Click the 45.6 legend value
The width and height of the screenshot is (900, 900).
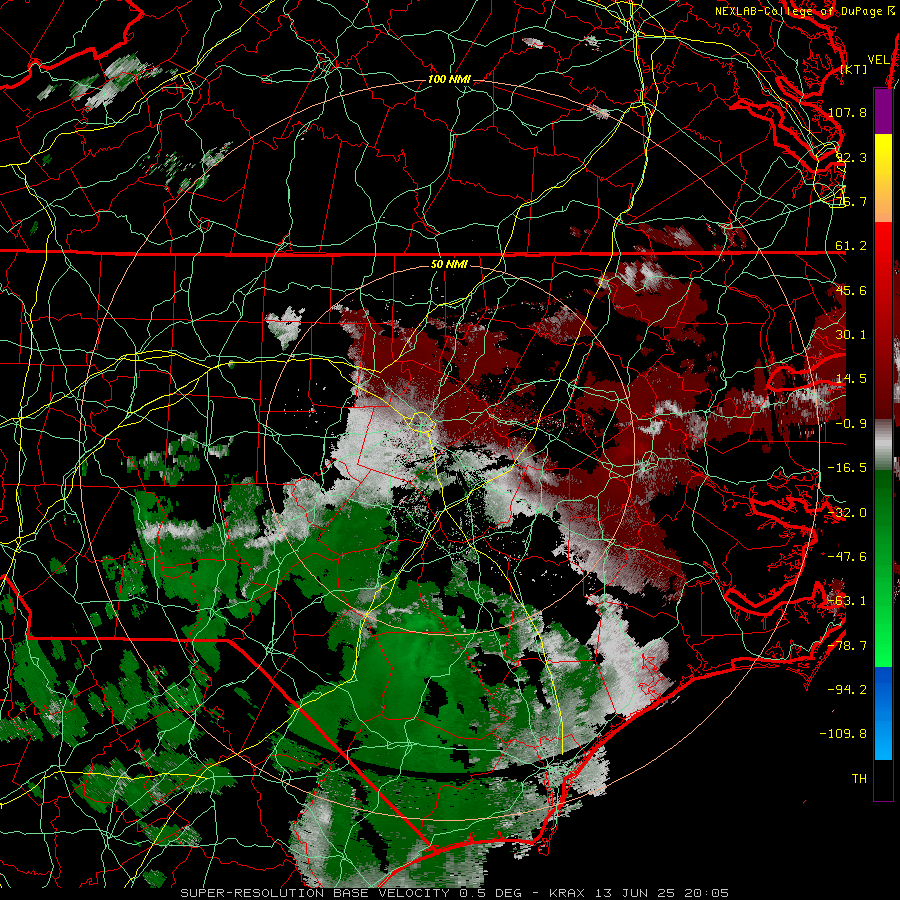tap(851, 290)
